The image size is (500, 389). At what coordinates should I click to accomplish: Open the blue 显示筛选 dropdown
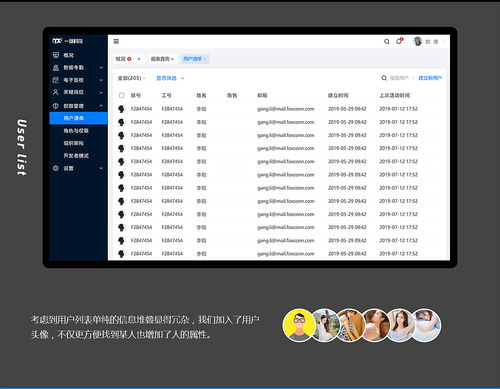pos(170,78)
